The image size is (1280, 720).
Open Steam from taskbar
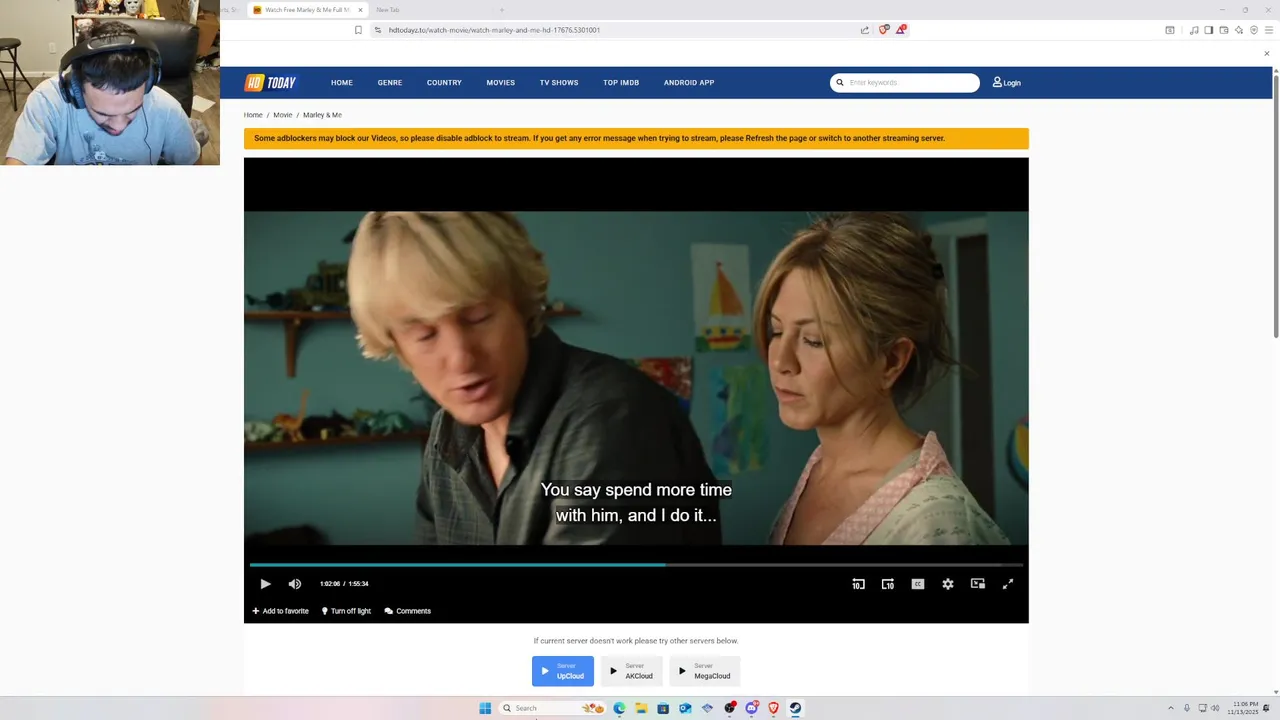(795, 708)
